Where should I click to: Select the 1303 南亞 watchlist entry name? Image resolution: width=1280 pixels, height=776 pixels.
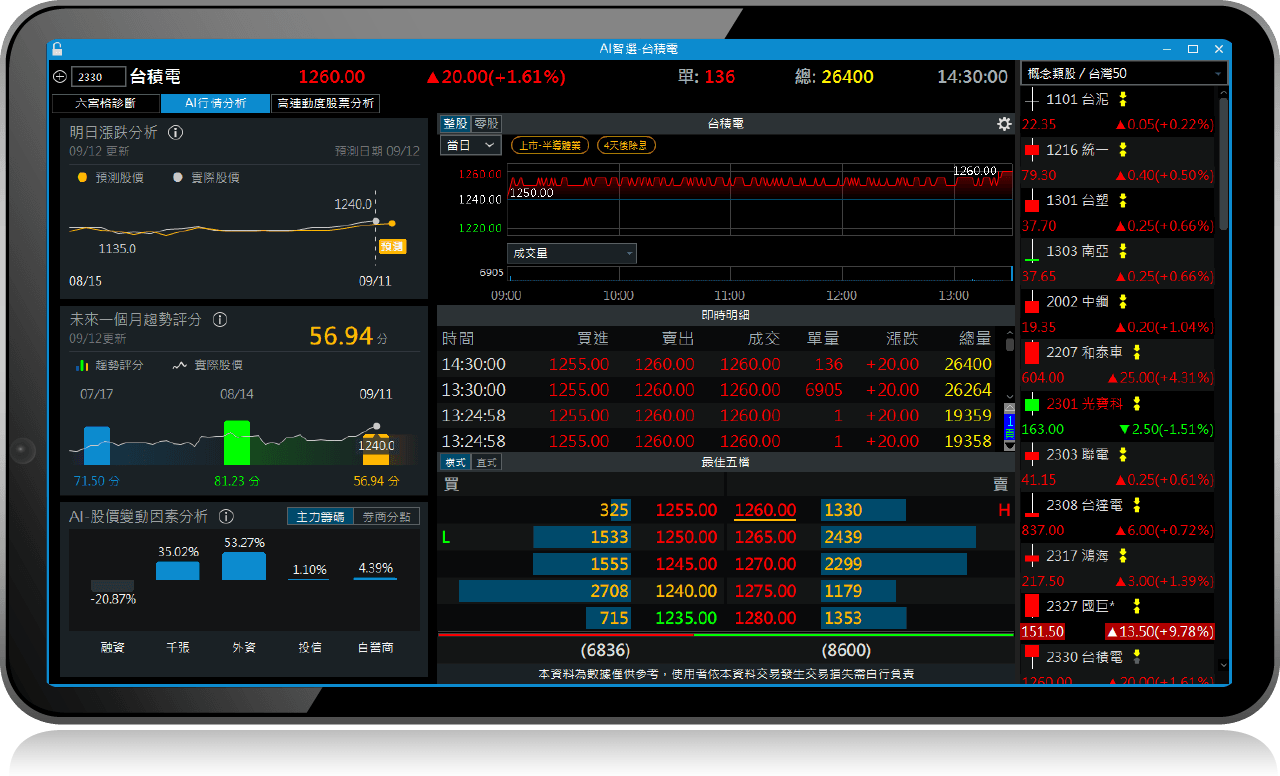[1077, 251]
